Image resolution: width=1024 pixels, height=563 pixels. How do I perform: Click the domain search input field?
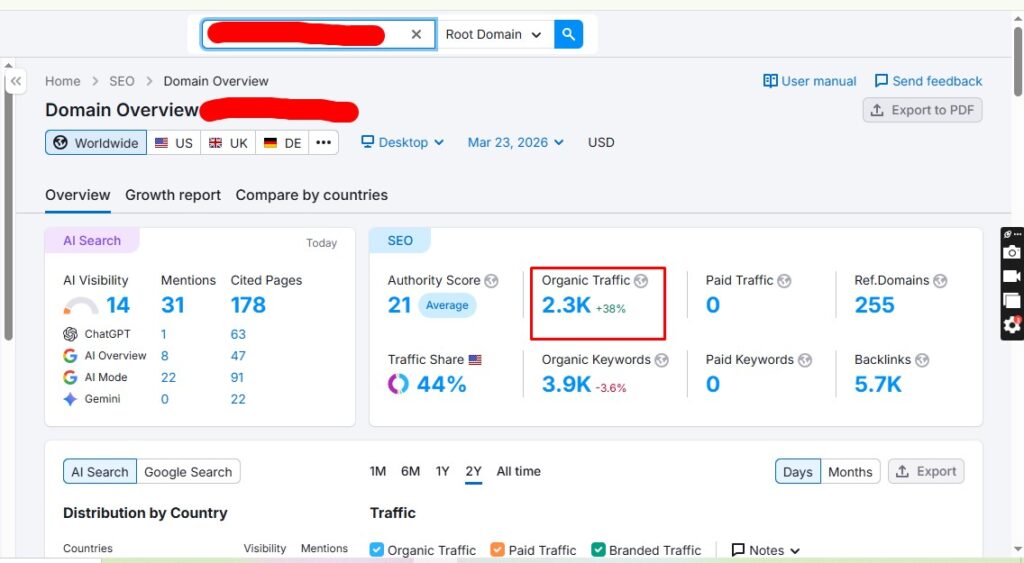319,34
